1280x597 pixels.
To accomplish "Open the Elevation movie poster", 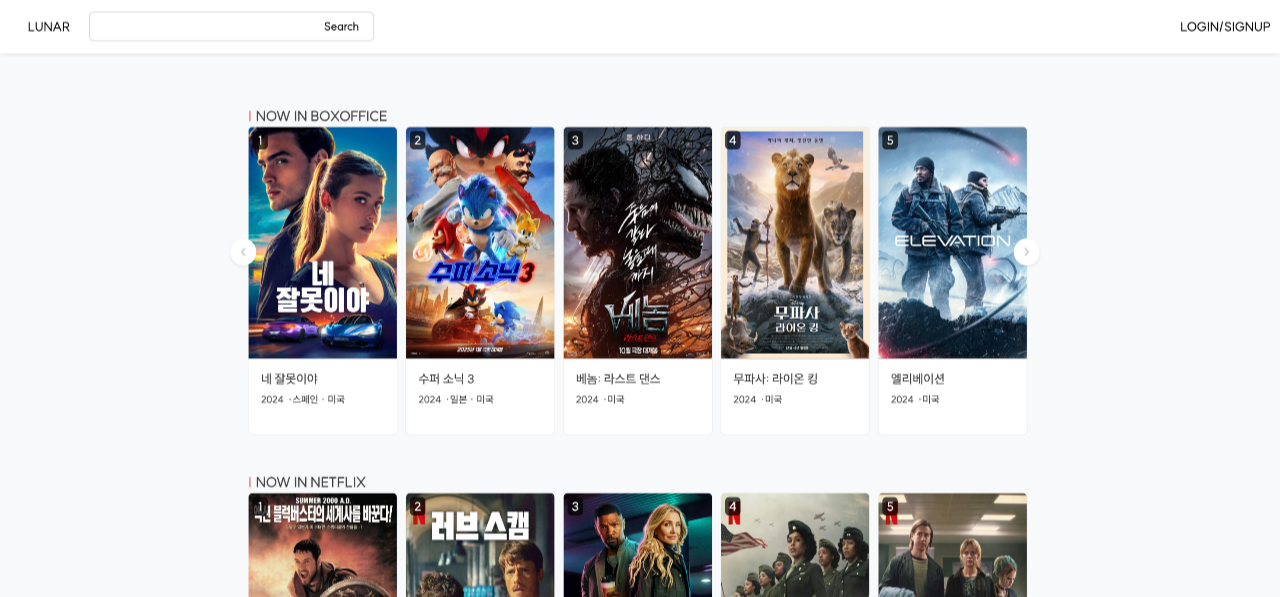I will tap(953, 243).
